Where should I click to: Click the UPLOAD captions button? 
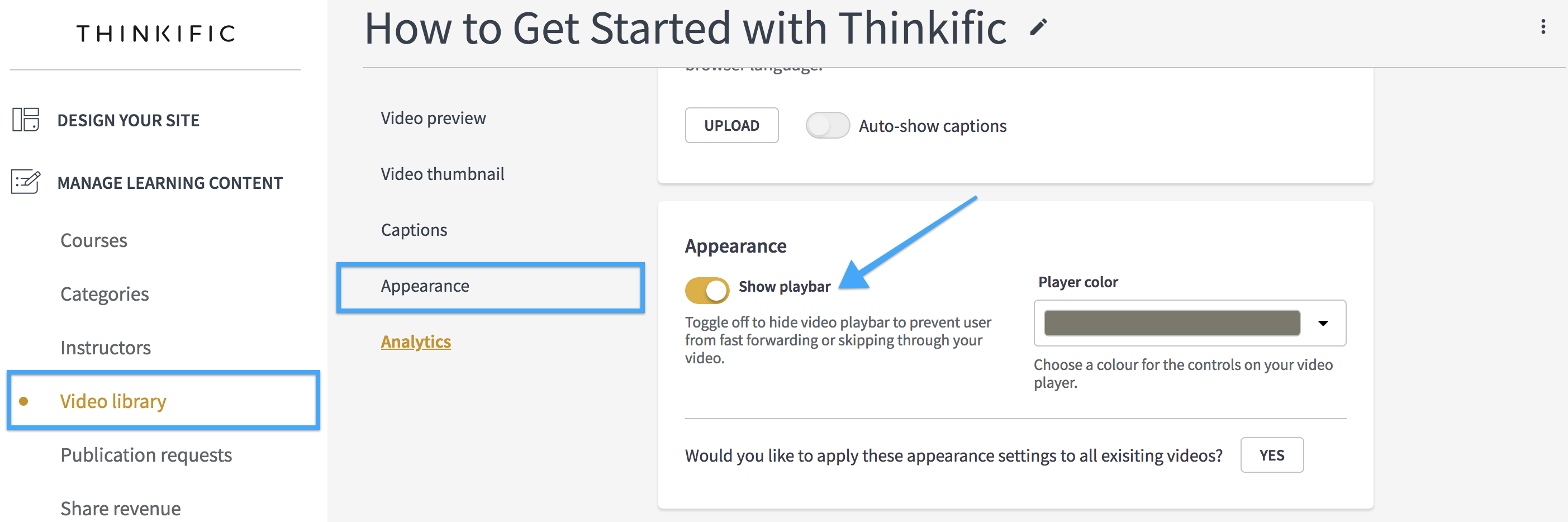pyautogui.click(x=731, y=126)
